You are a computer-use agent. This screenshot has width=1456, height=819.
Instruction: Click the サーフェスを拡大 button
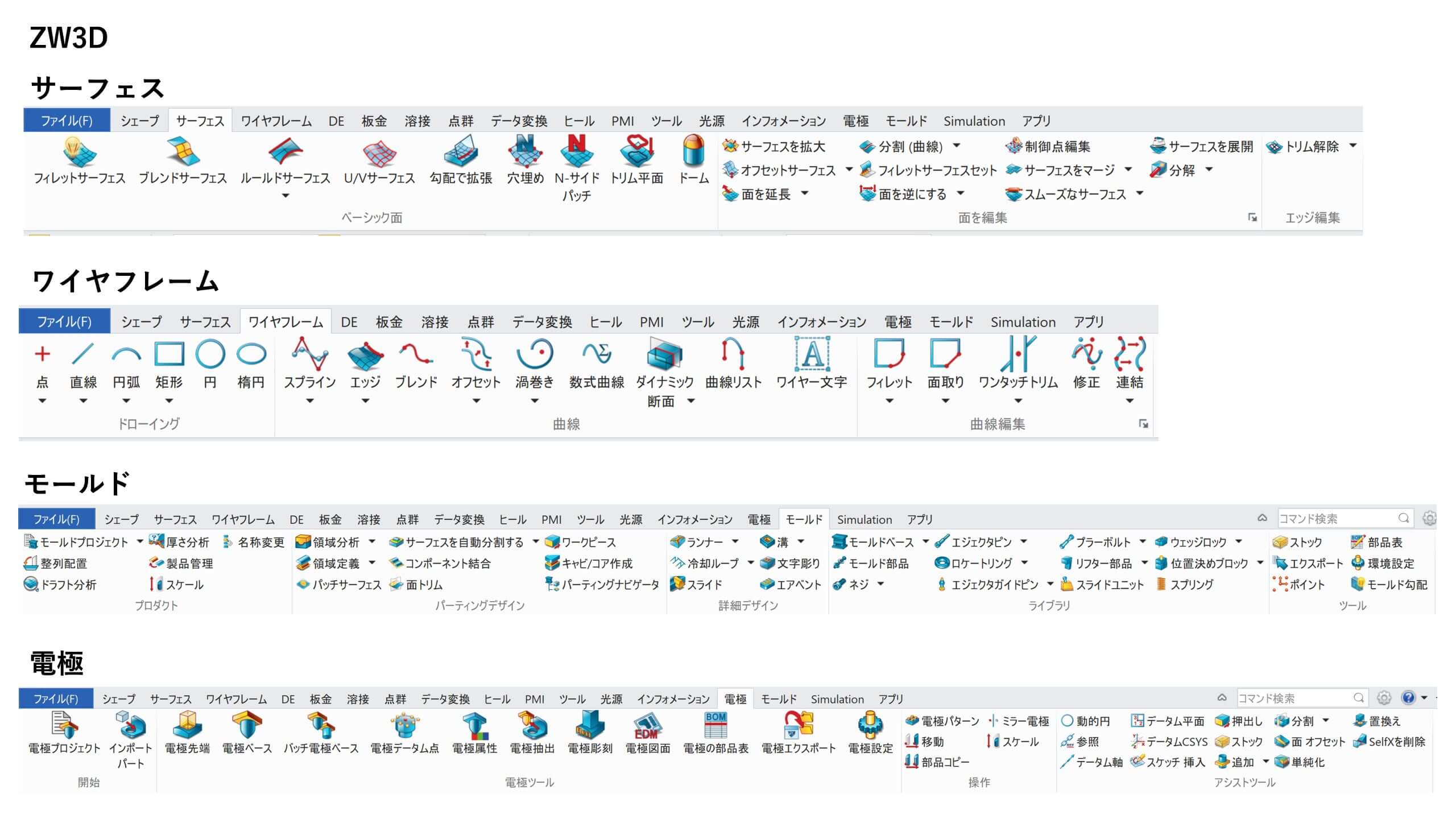773,146
